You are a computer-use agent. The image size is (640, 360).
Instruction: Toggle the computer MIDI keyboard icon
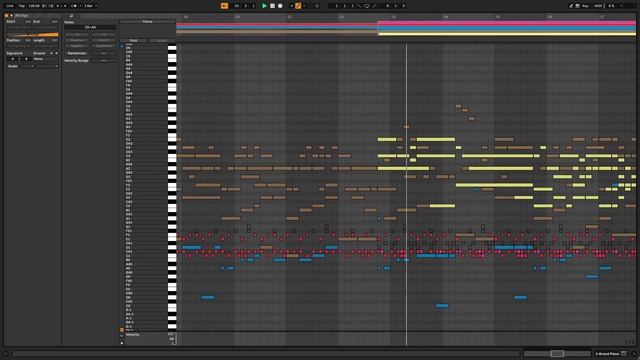[578, 6]
